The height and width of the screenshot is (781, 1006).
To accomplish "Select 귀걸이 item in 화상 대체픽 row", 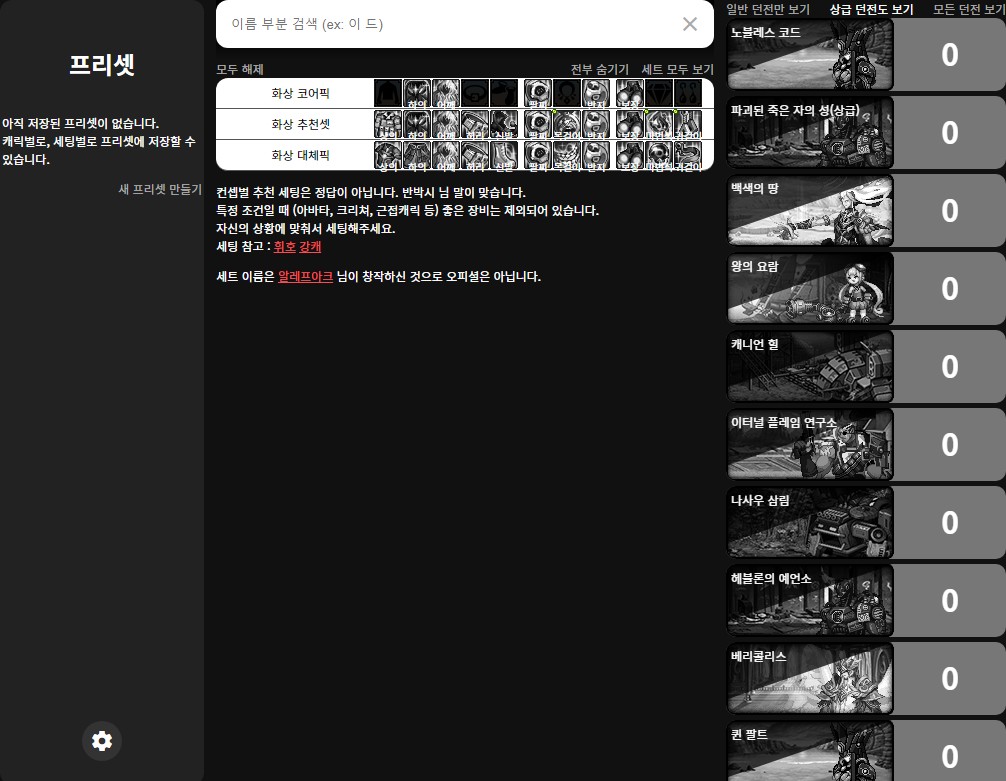I will [687, 156].
